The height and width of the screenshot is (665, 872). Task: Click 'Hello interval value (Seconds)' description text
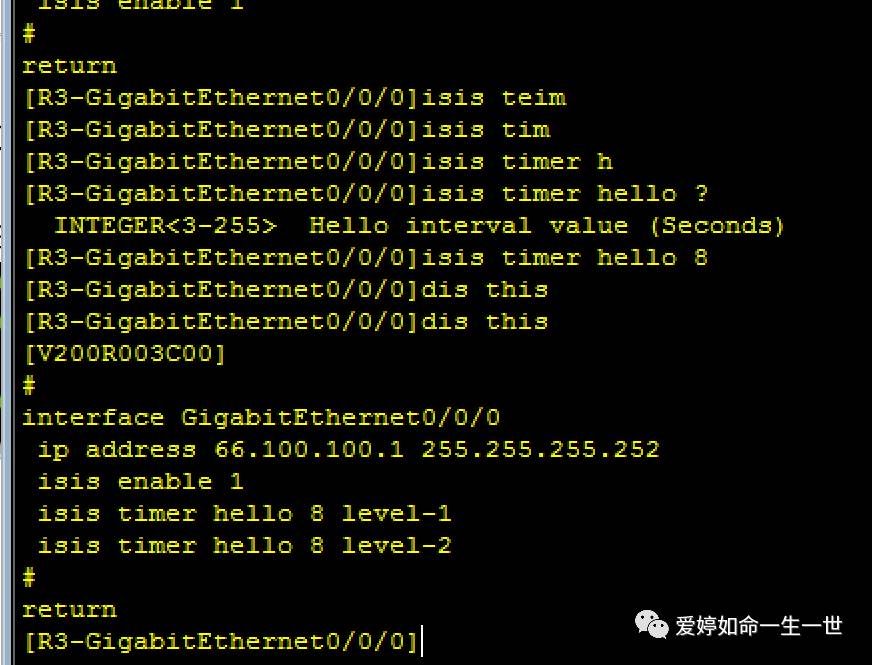[x=547, y=226]
